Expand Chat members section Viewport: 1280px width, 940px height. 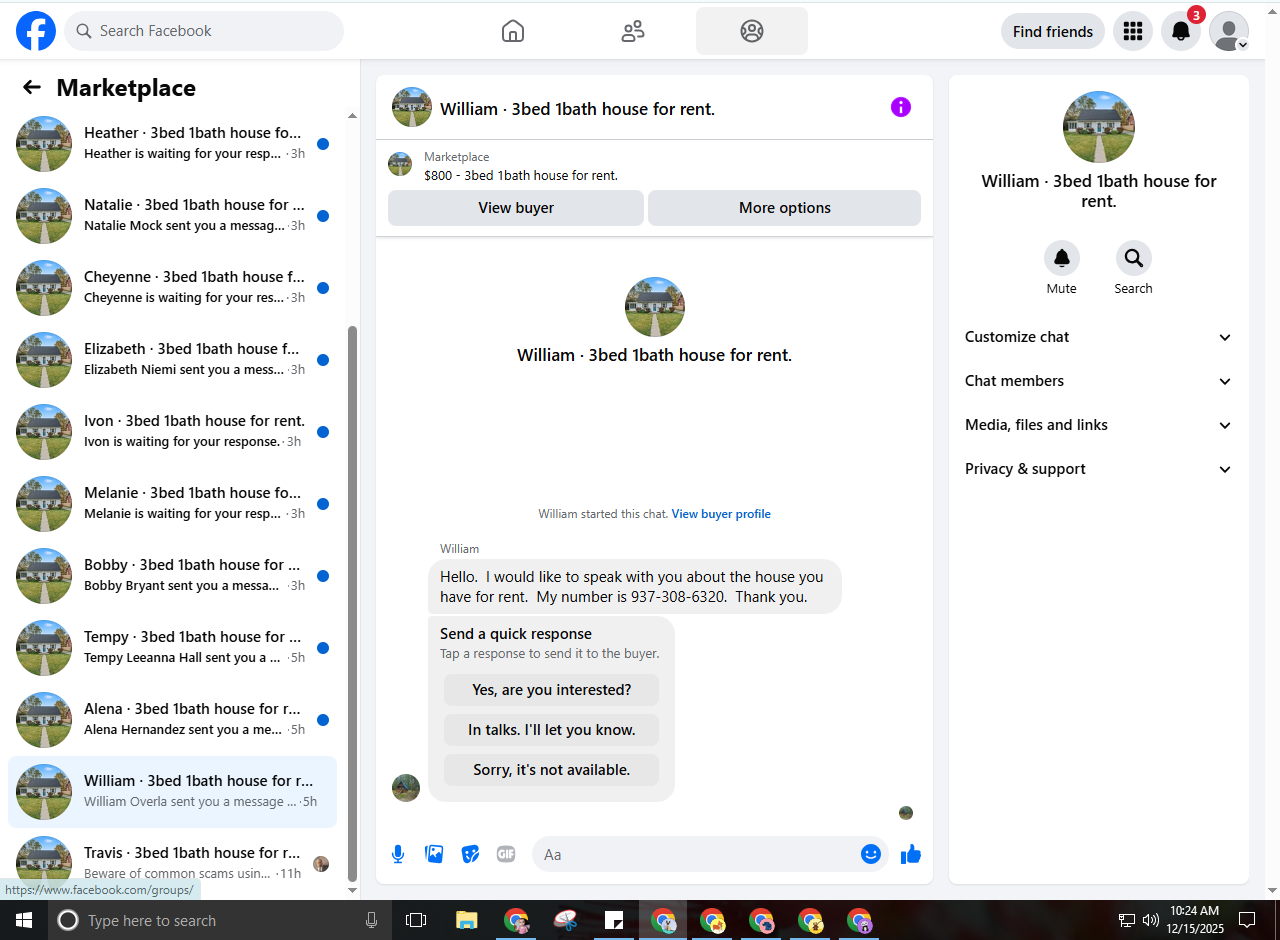pyautogui.click(x=1099, y=381)
